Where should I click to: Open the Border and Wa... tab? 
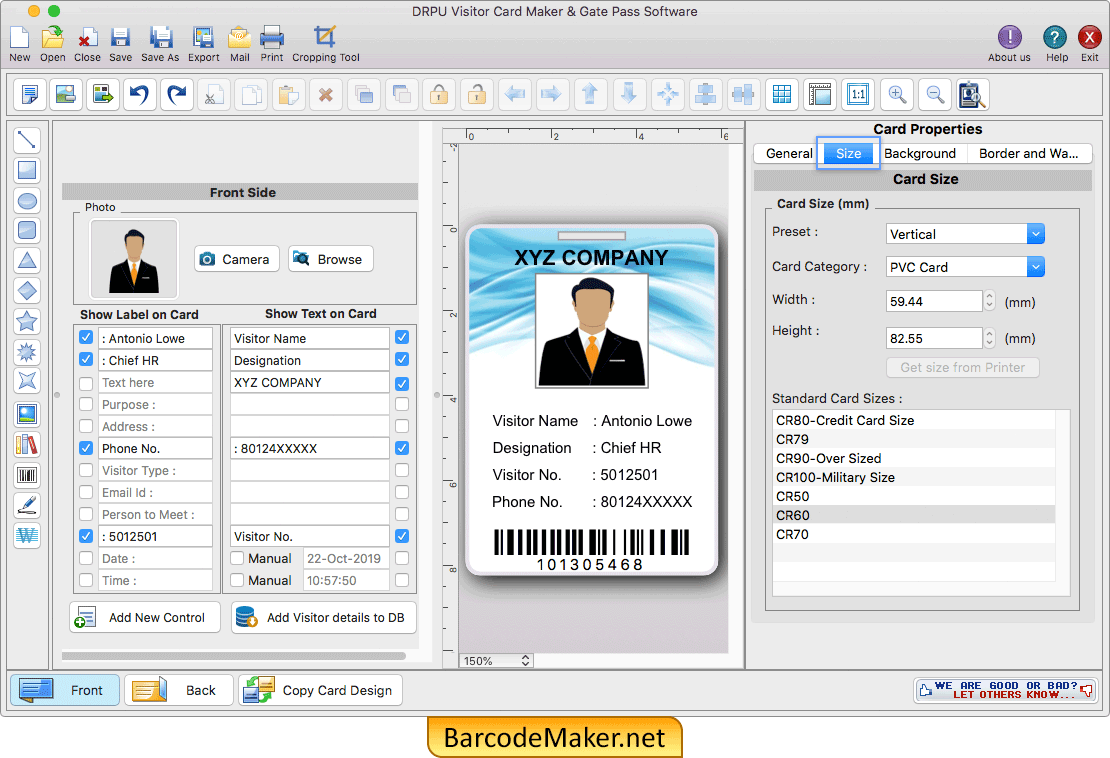coord(1029,154)
